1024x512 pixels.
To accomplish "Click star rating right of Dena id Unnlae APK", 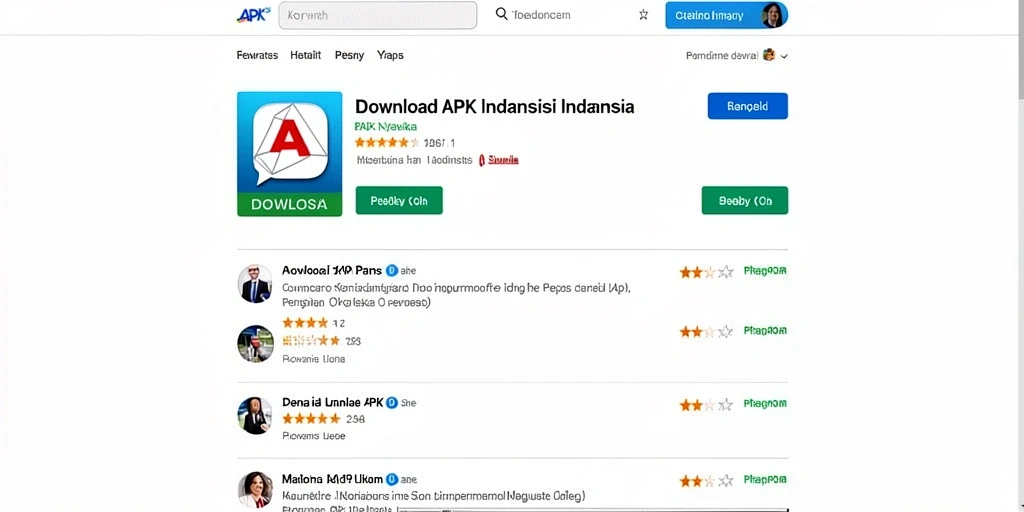I will tap(706, 406).
